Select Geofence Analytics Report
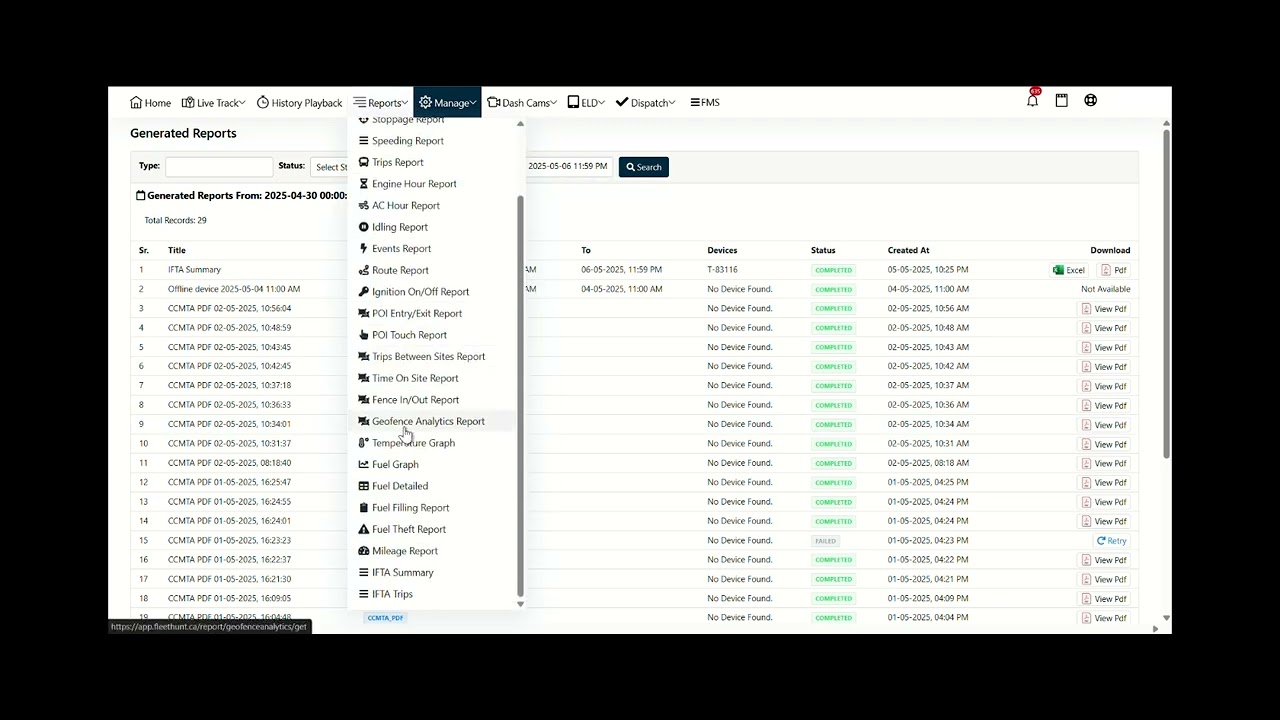Image resolution: width=1280 pixels, height=720 pixels. point(428,421)
